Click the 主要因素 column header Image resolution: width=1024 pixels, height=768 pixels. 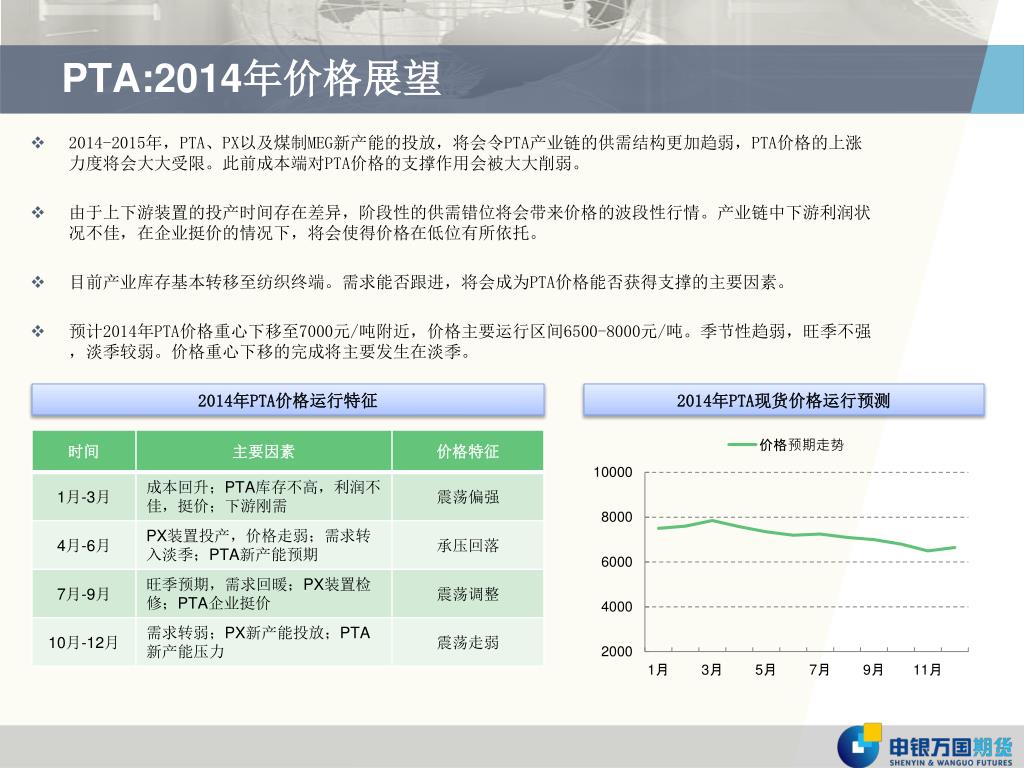pos(264,451)
